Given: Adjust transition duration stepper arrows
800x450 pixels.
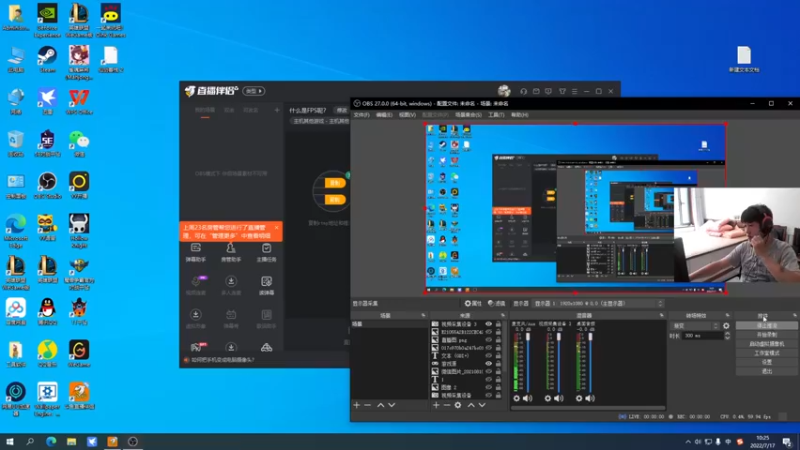Looking at the screenshot, I should click(727, 336).
